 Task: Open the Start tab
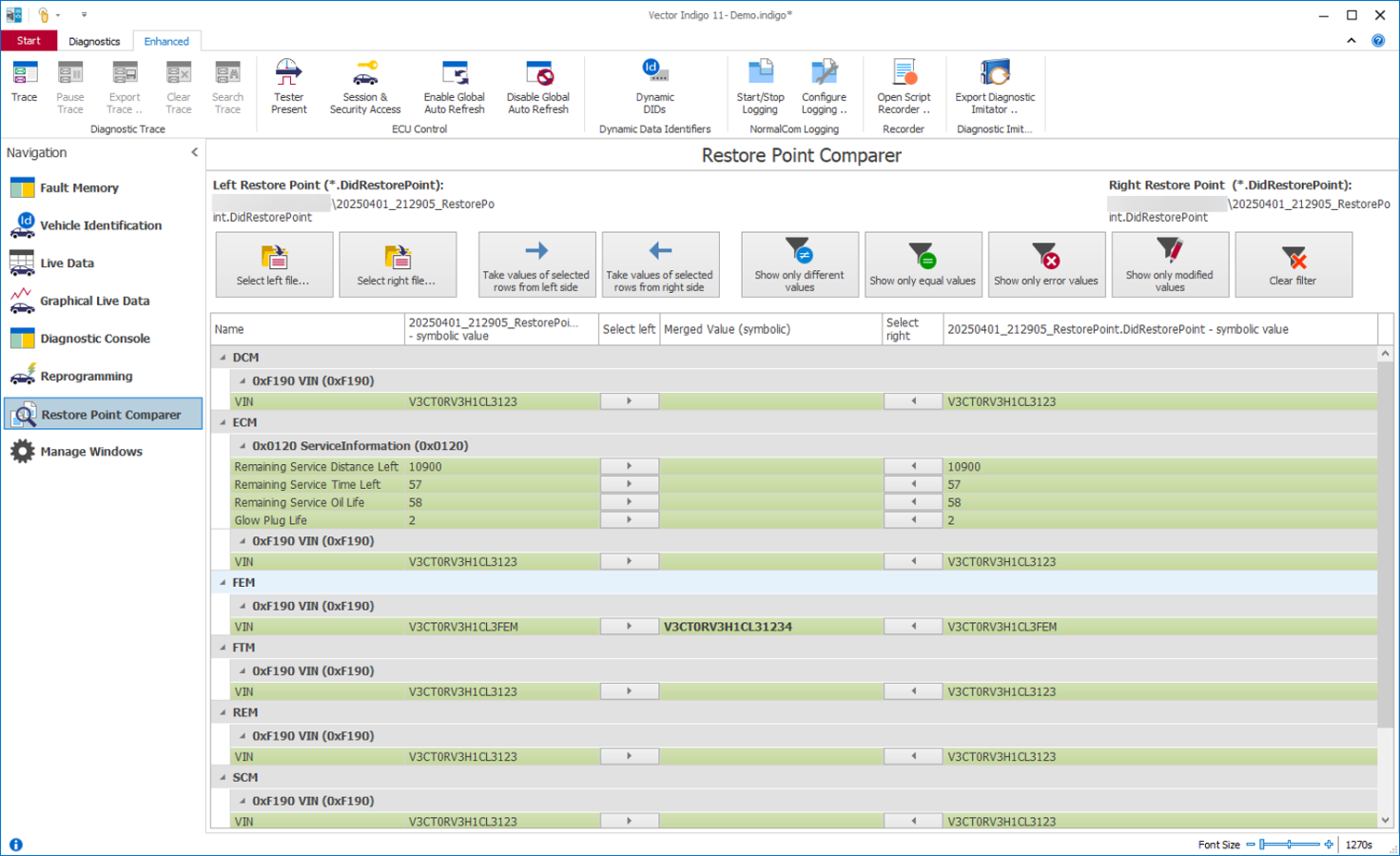click(29, 41)
